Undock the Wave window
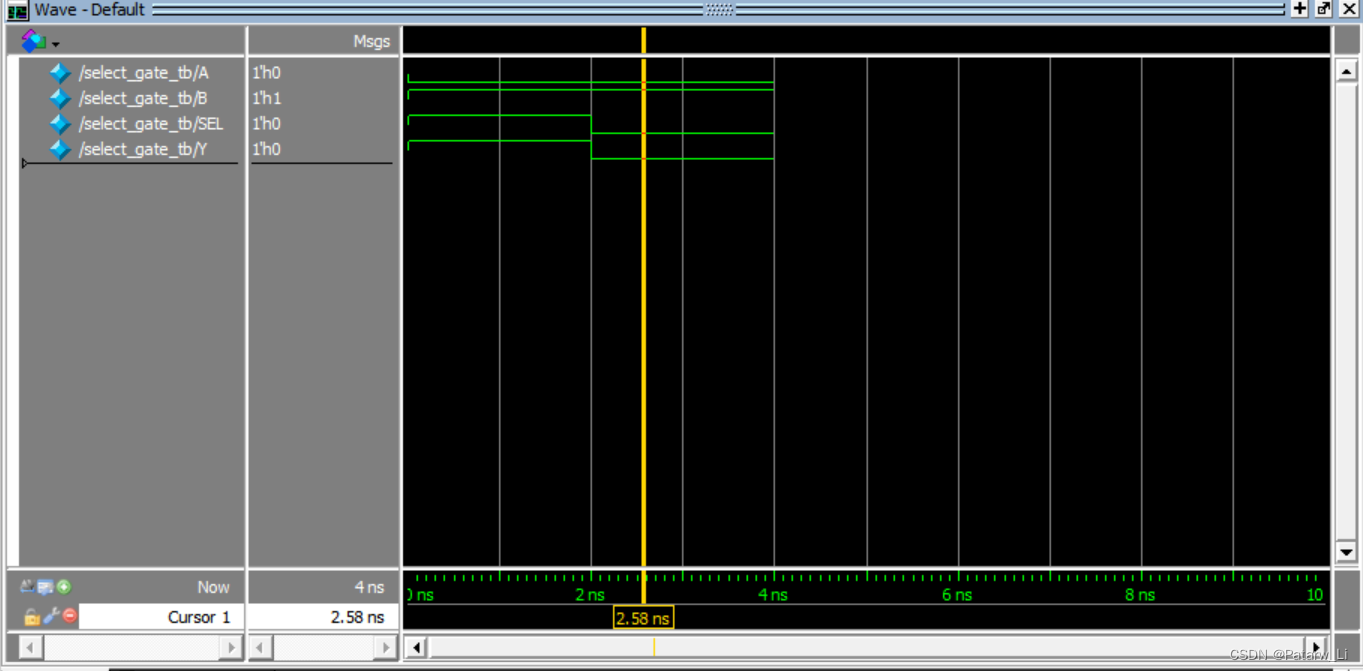The height and width of the screenshot is (671, 1363). pyautogui.click(x=1322, y=8)
